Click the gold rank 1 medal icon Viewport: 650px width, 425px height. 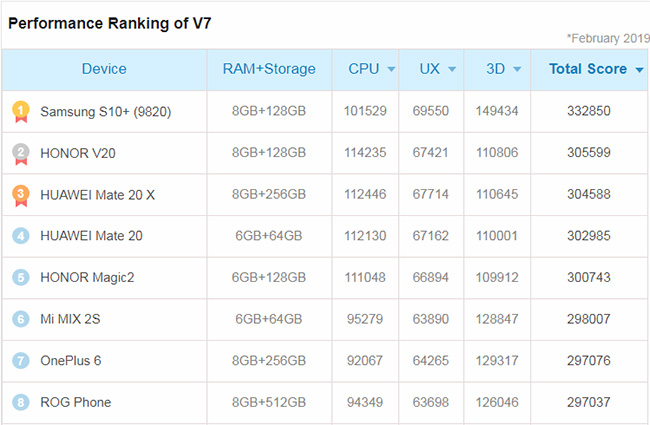point(21,112)
